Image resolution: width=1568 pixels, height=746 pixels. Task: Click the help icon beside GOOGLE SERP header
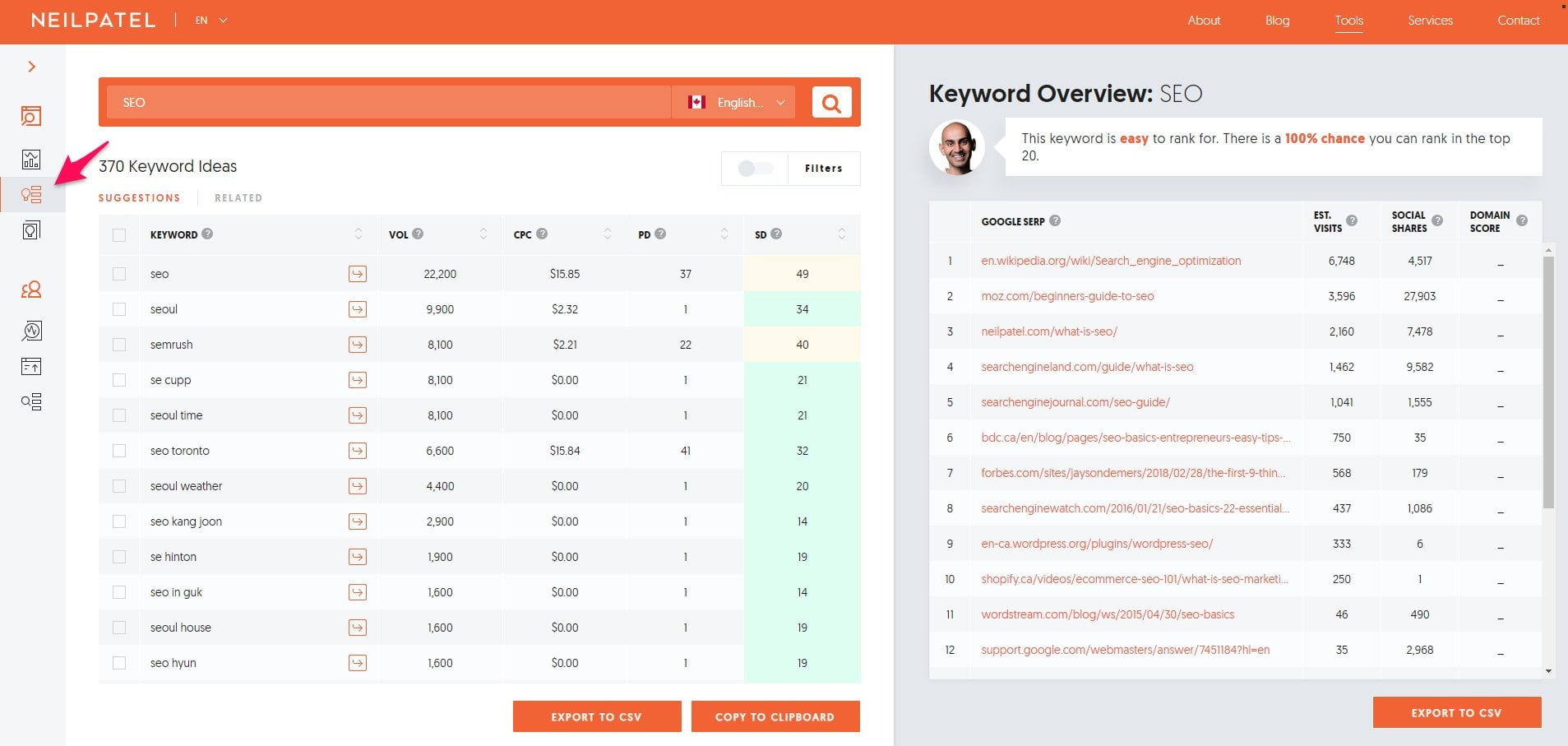[1055, 220]
